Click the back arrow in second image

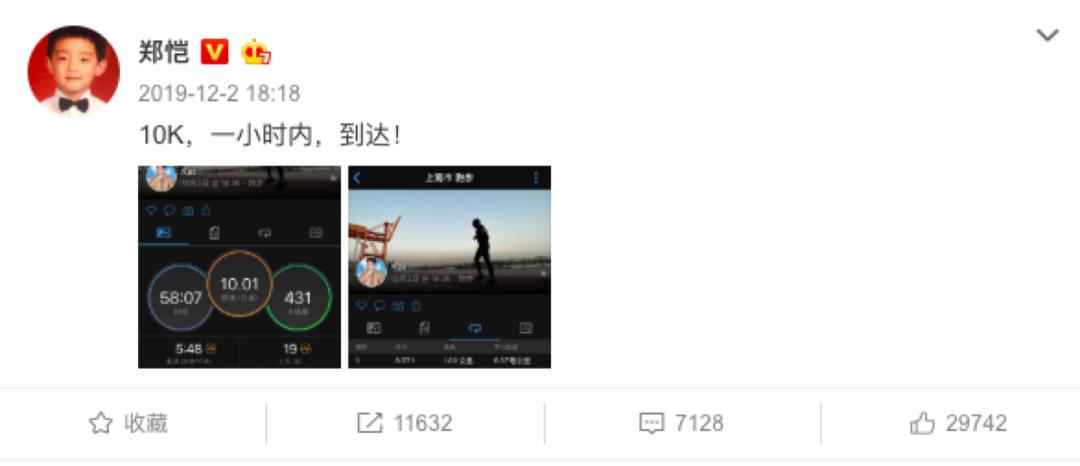(357, 178)
